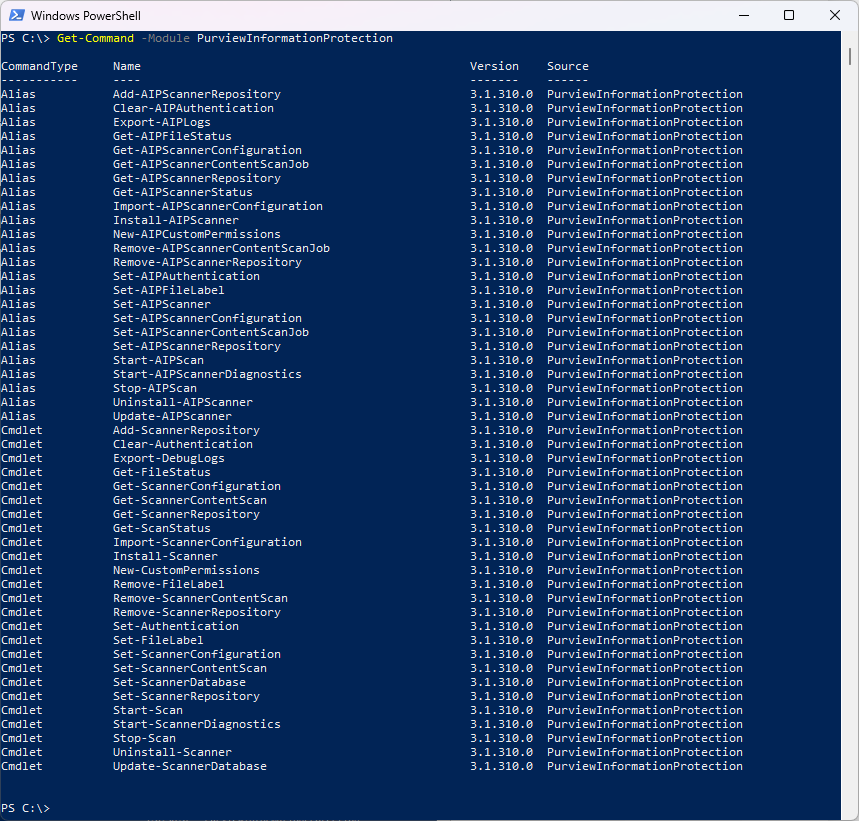Select the "Clear-Authentication" cmdlet name
Screen dimensions: 859x821
[x=182, y=444]
